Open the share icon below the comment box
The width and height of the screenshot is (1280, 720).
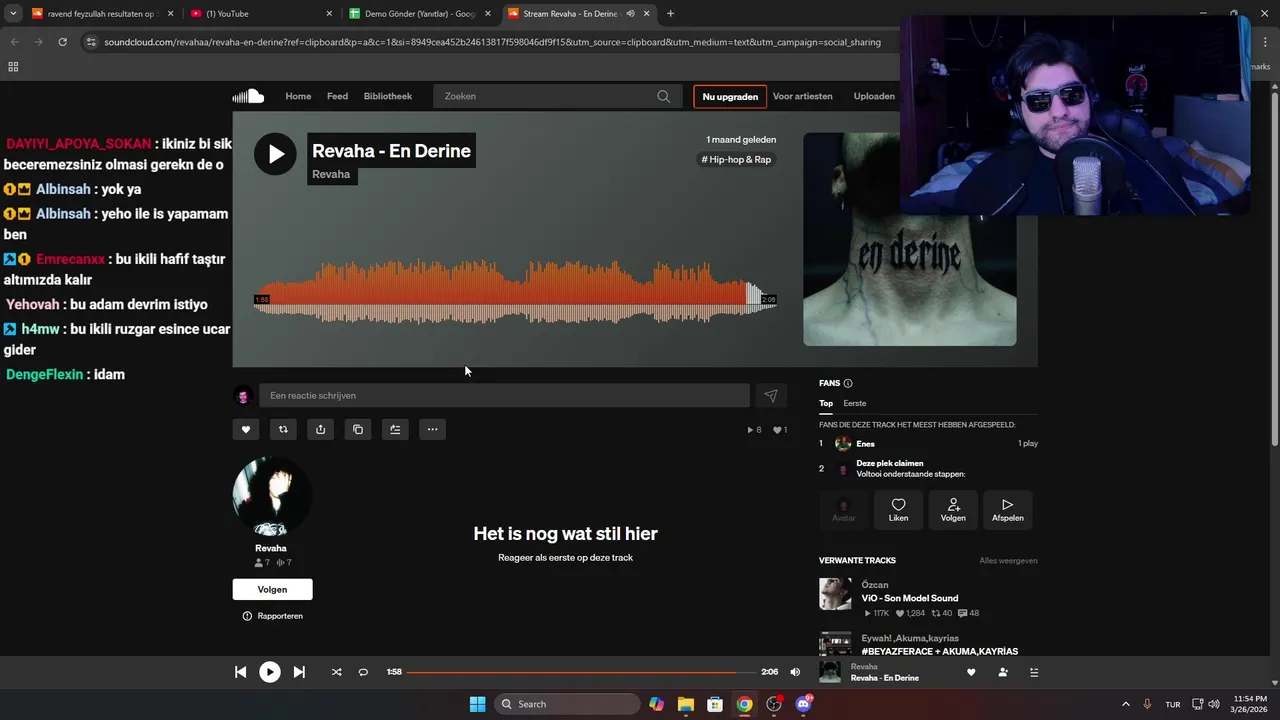click(320, 429)
